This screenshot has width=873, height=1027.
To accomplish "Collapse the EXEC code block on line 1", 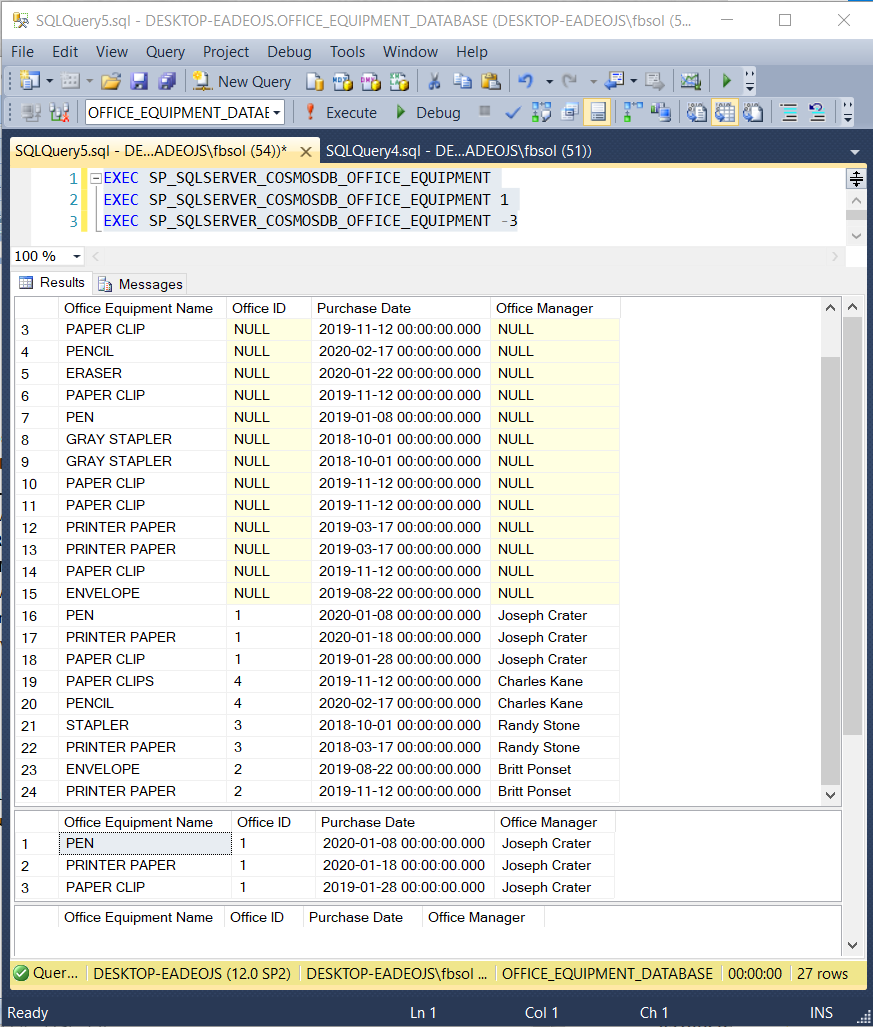I will pos(95,179).
